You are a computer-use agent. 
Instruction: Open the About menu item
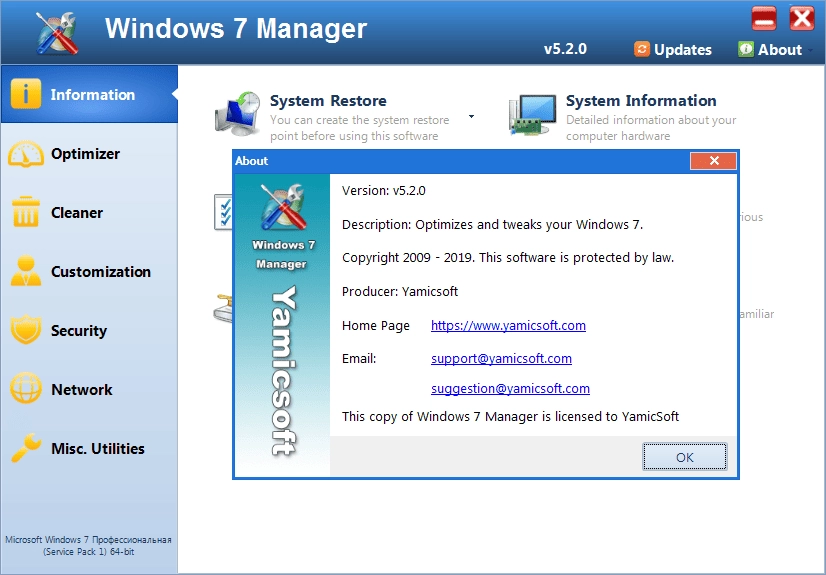(x=770, y=49)
